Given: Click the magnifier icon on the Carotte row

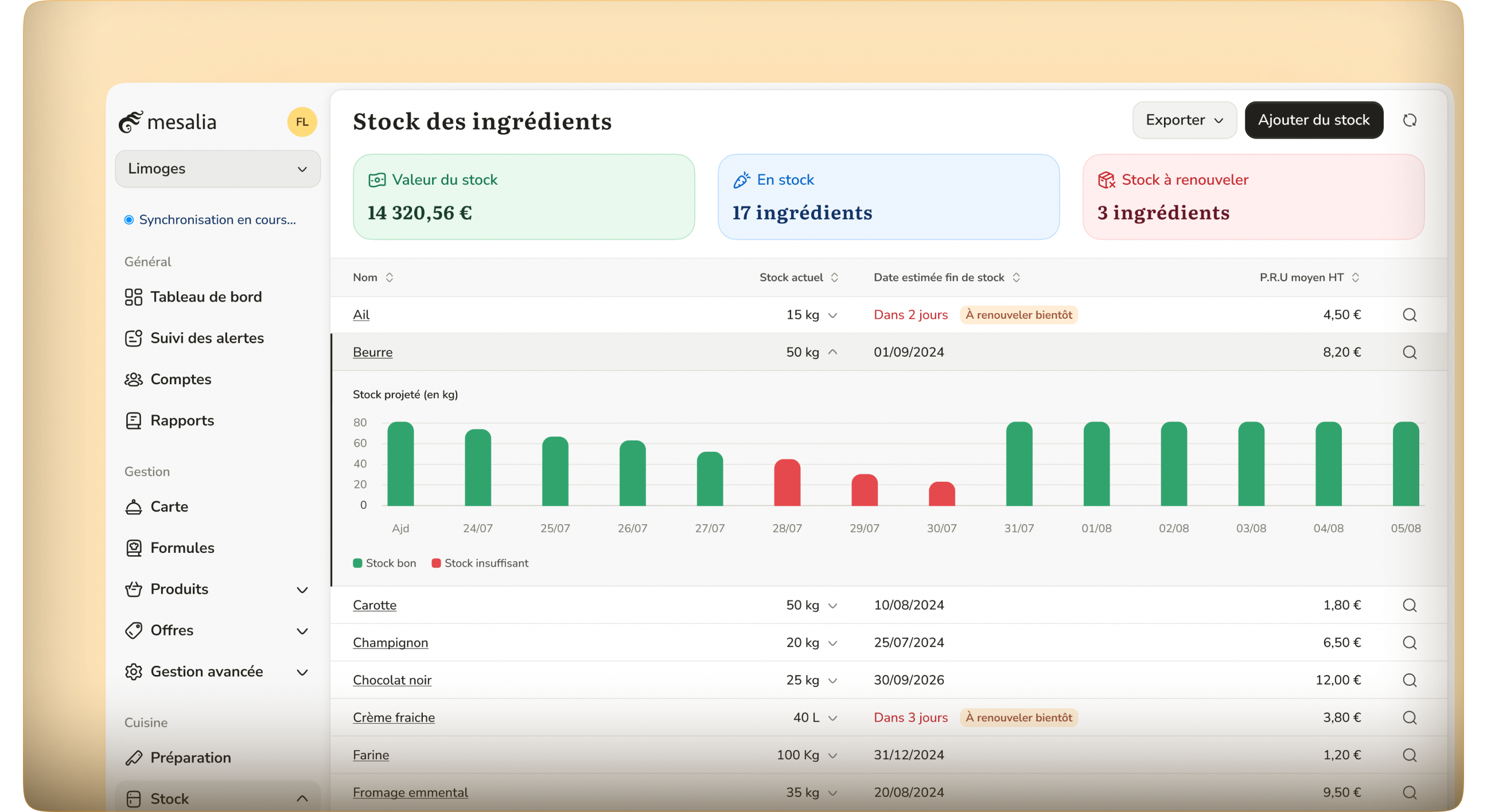Looking at the screenshot, I should 1409,605.
